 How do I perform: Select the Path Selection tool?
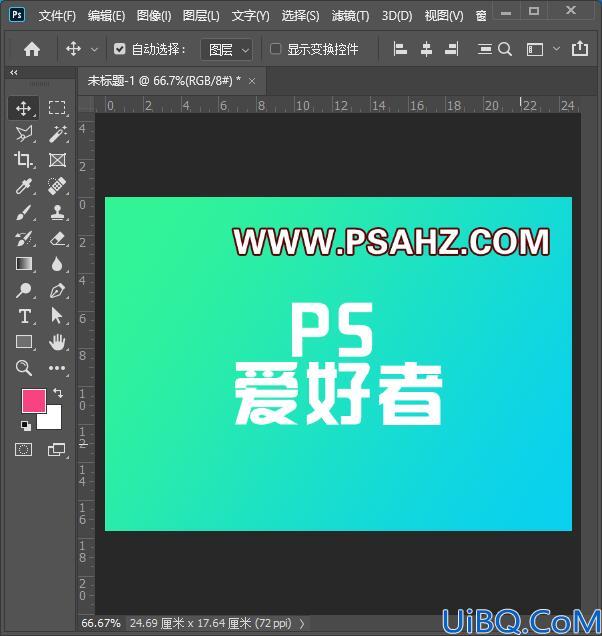pyautogui.click(x=57, y=316)
